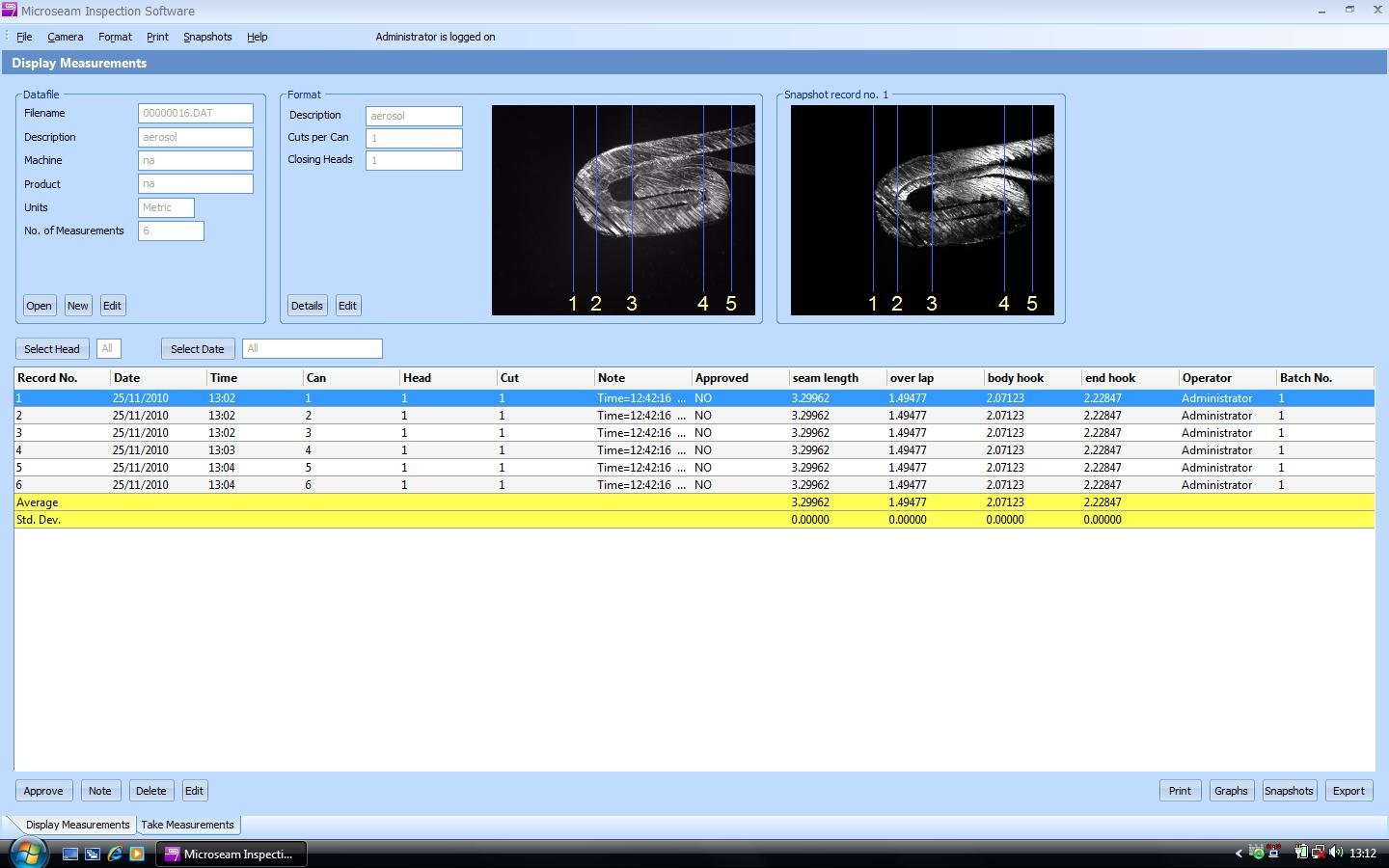The width and height of the screenshot is (1389, 868).
Task: Open the Format menu
Action: click(x=115, y=37)
